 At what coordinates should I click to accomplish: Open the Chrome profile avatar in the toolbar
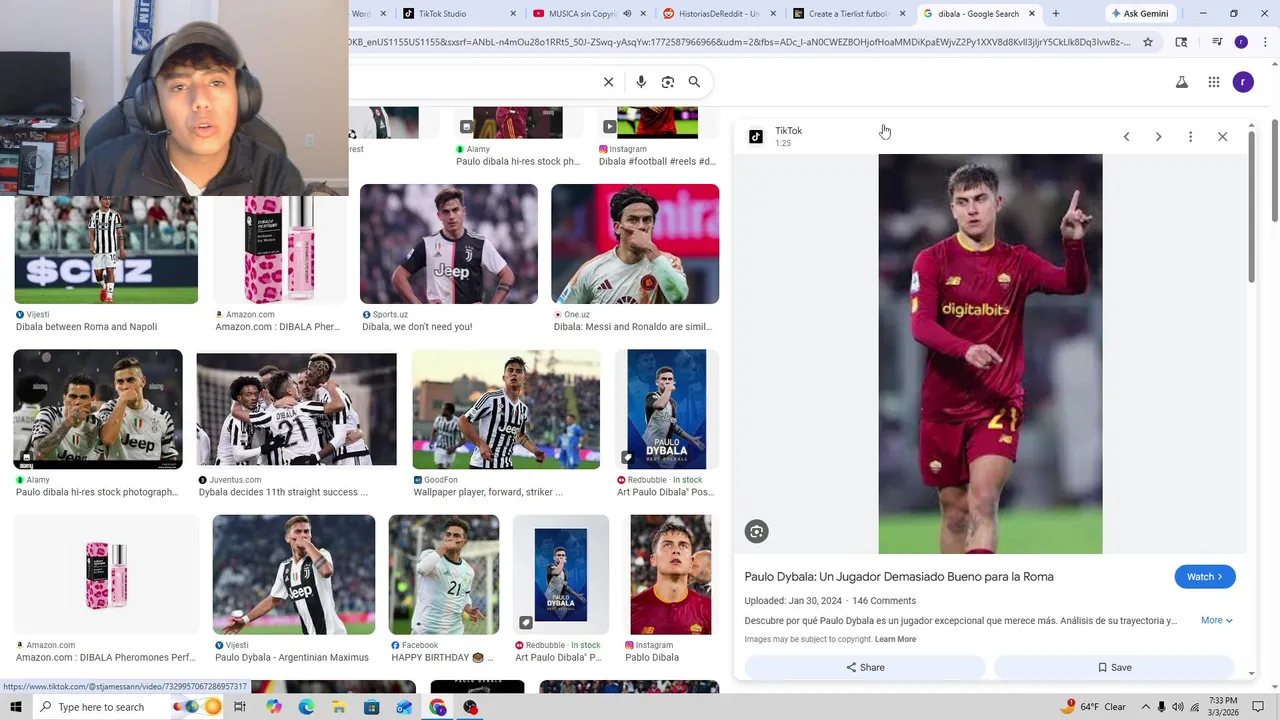[1241, 42]
